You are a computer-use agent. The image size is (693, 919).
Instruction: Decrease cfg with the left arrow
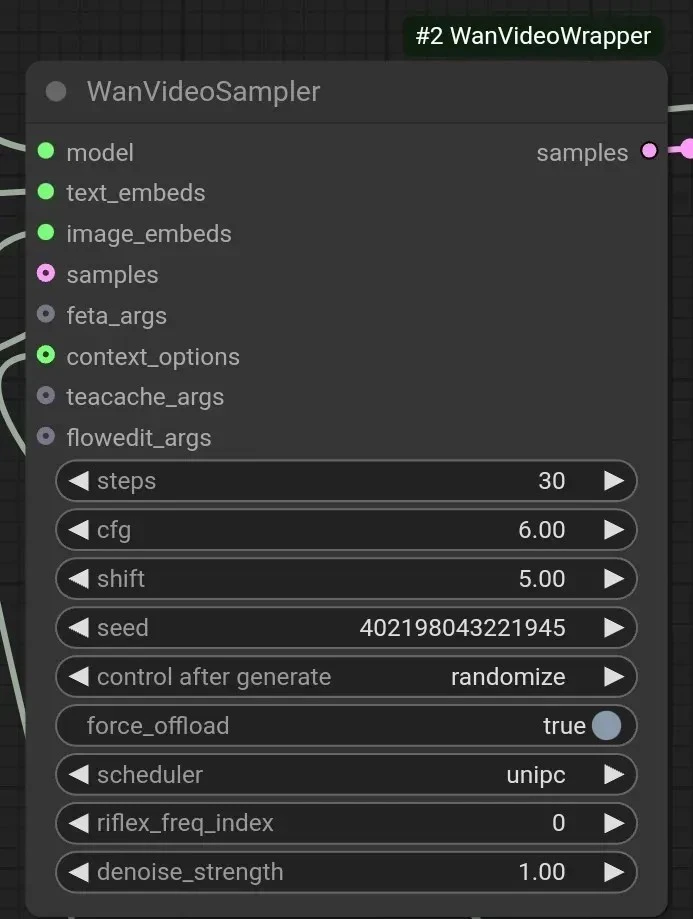(x=78, y=530)
